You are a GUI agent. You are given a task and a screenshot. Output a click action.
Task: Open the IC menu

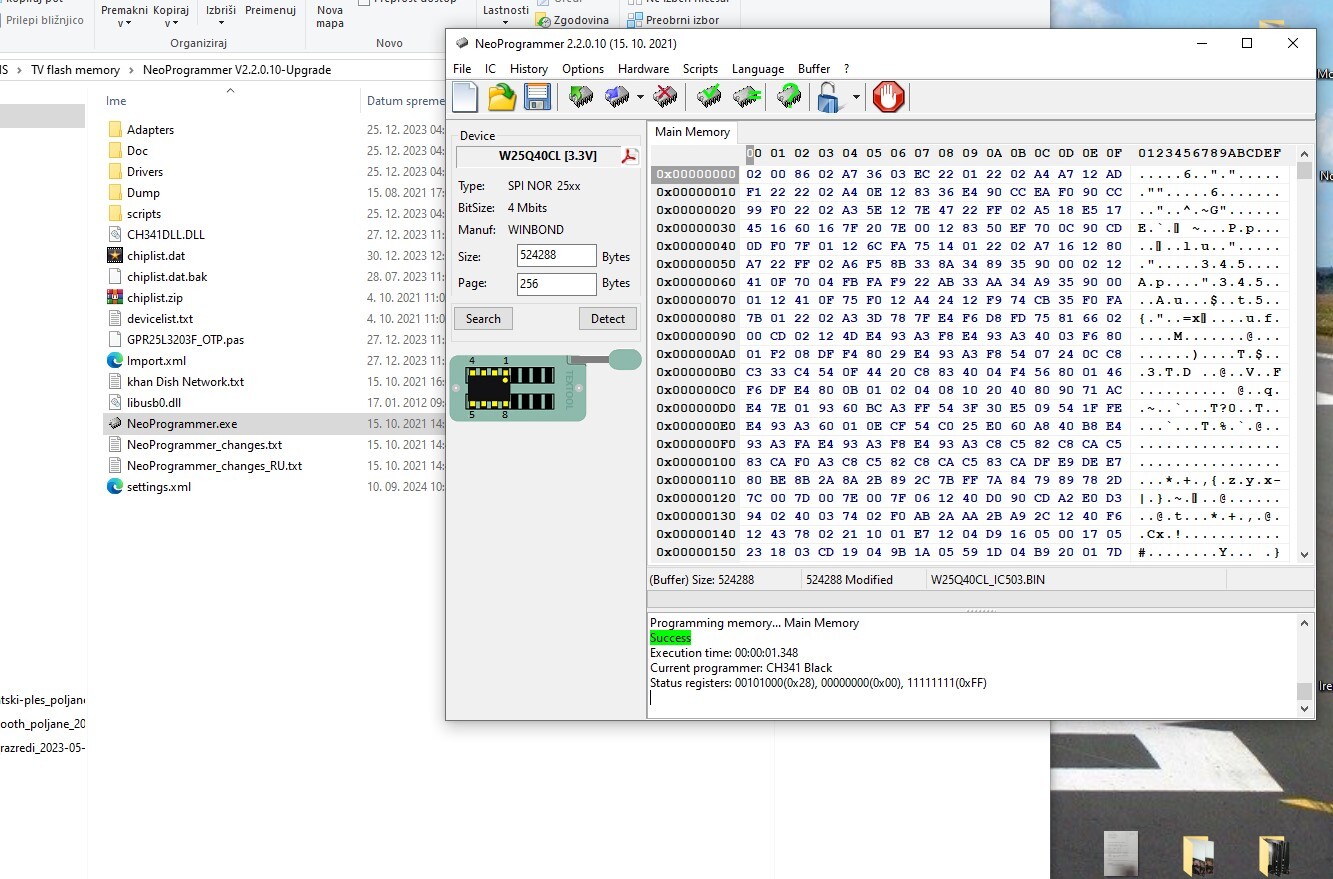click(490, 69)
